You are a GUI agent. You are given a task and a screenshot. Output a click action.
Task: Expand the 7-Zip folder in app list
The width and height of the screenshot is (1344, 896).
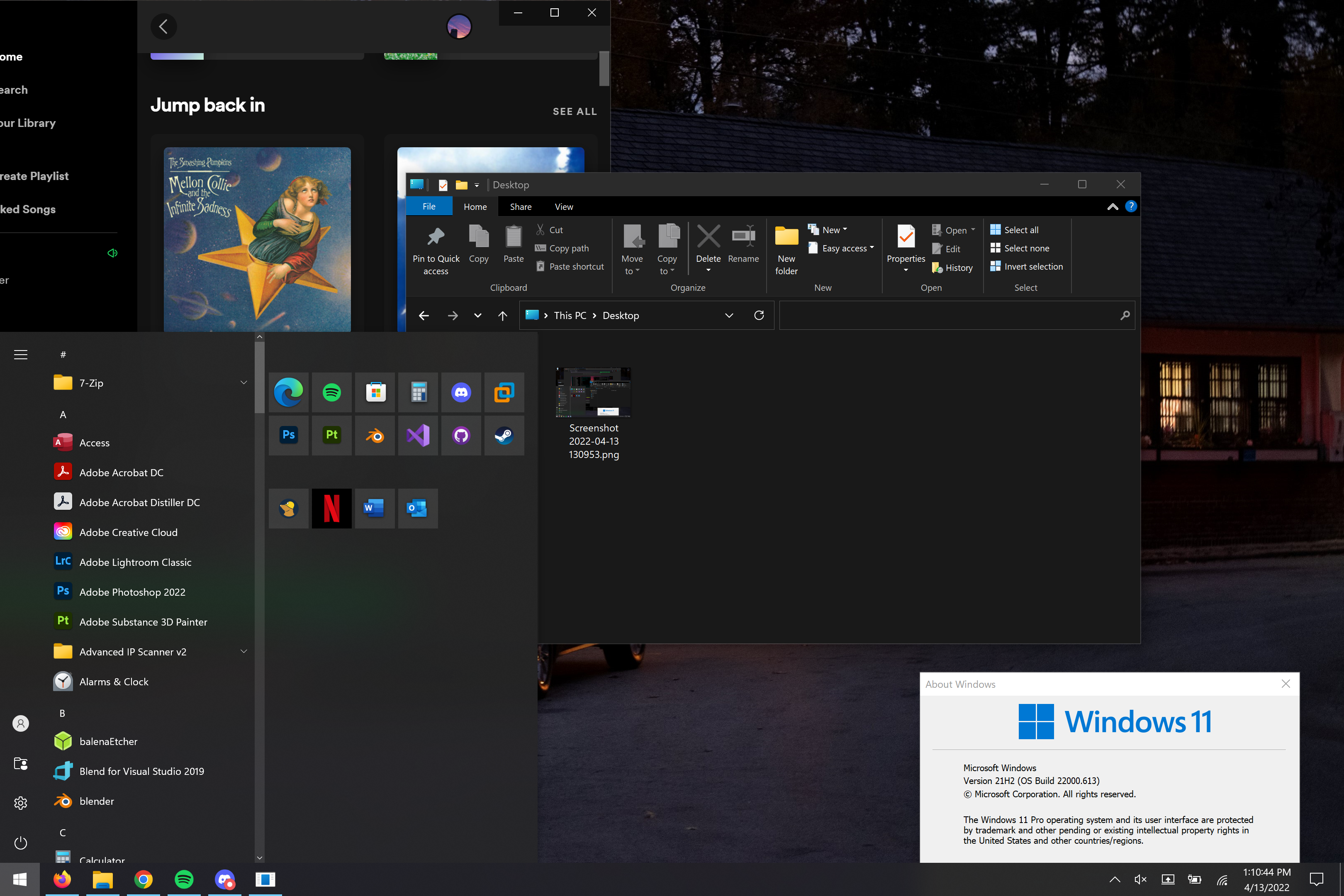[243, 383]
